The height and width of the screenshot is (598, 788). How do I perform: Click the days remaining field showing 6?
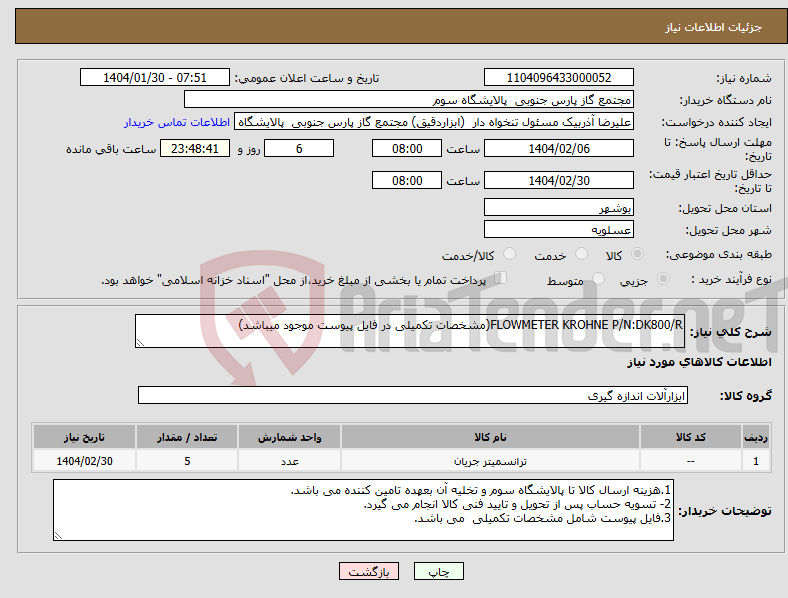coord(299,148)
